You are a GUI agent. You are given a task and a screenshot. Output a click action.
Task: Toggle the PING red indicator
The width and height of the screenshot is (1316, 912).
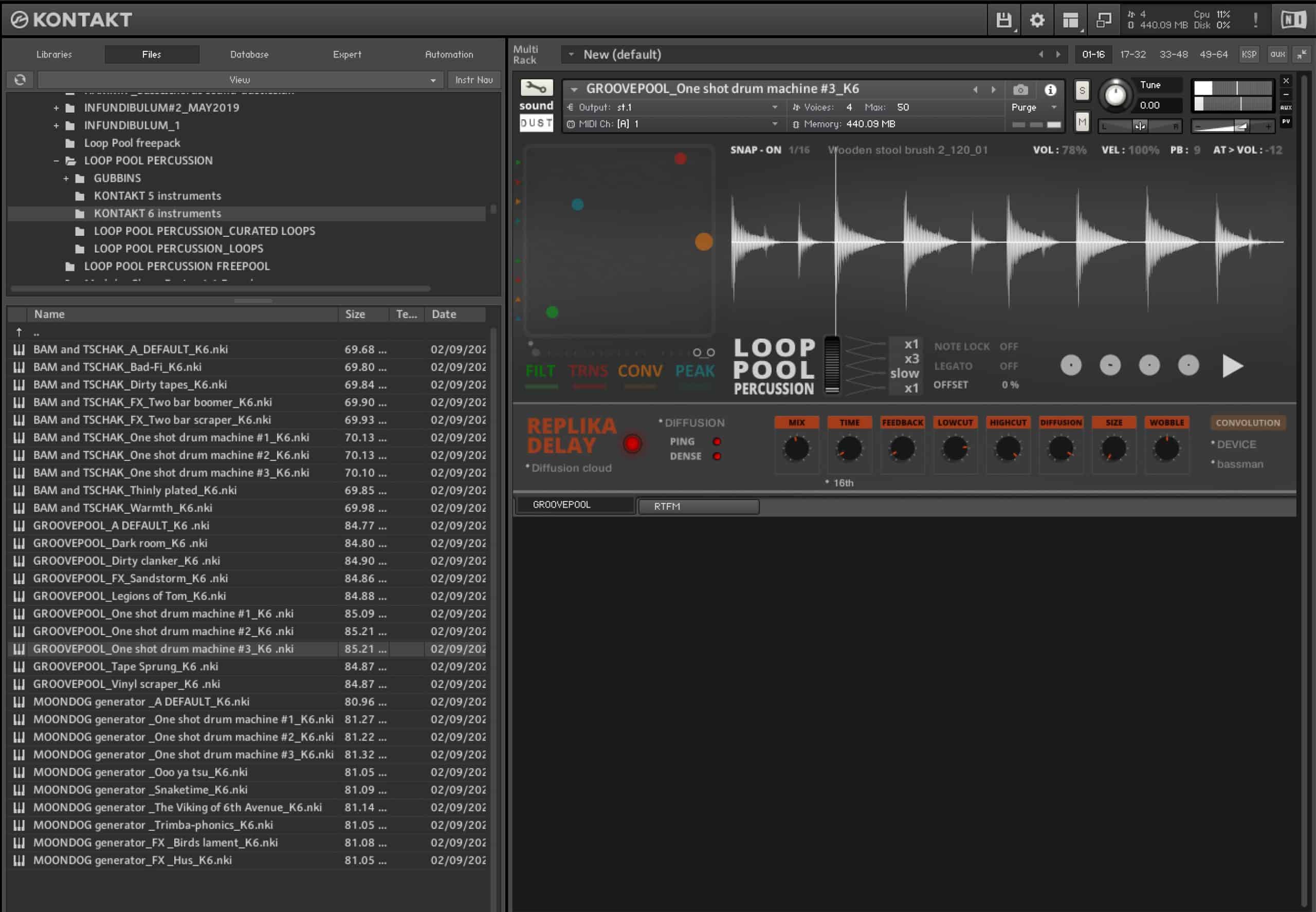(717, 442)
